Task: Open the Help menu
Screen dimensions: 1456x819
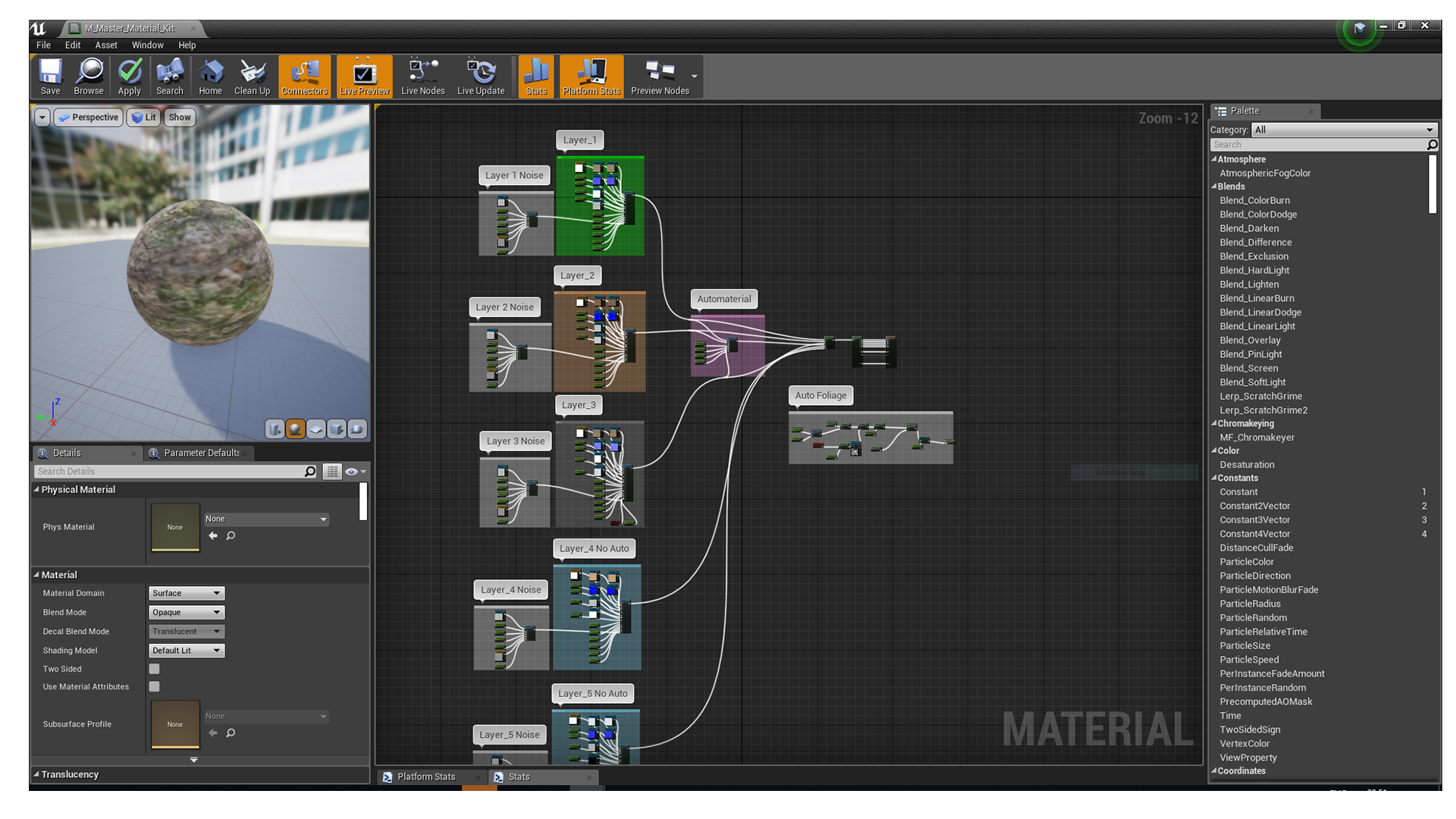Action: click(x=187, y=45)
